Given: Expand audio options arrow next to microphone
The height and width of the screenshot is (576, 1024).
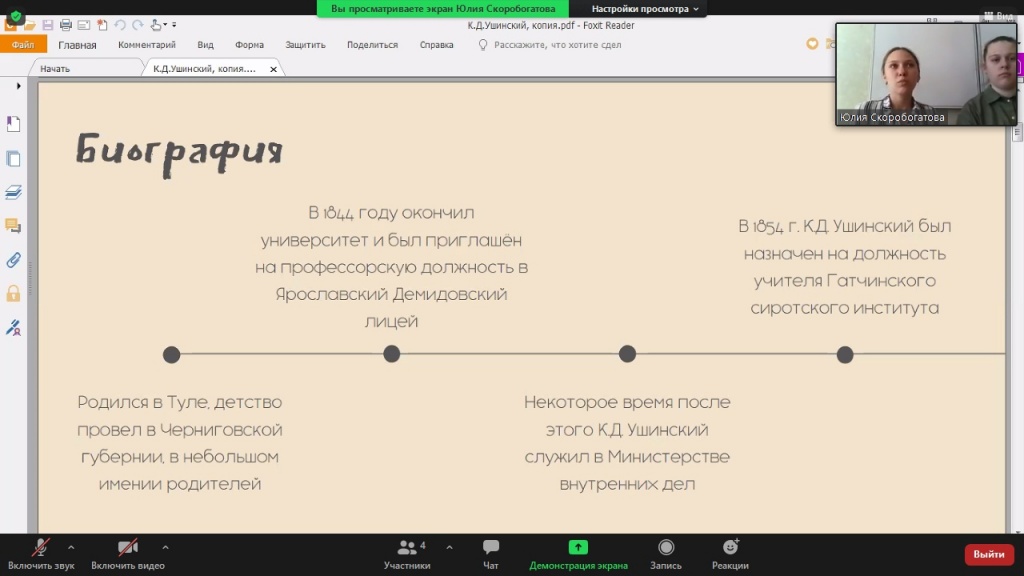Looking at the screenshot, I should 71,547.
